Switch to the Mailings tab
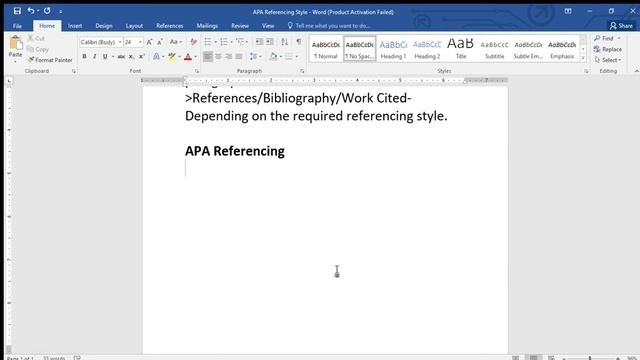The image size is (640, 360). point(207,26)
